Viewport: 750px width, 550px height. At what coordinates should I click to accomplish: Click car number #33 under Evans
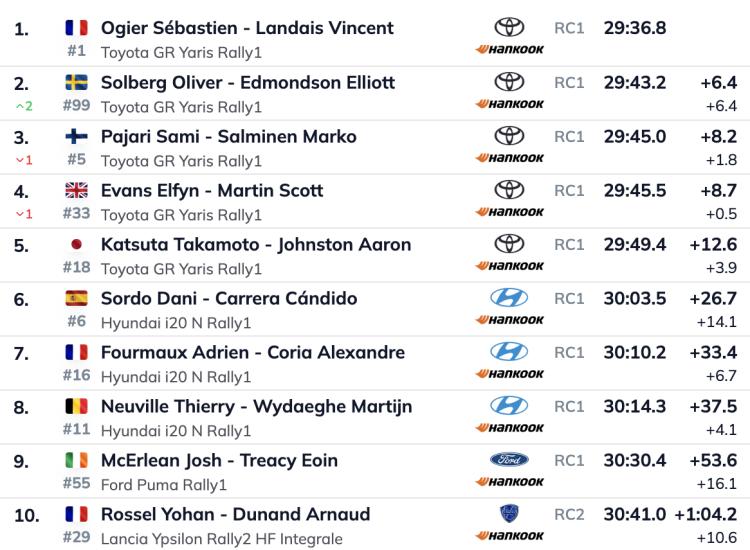76,213
